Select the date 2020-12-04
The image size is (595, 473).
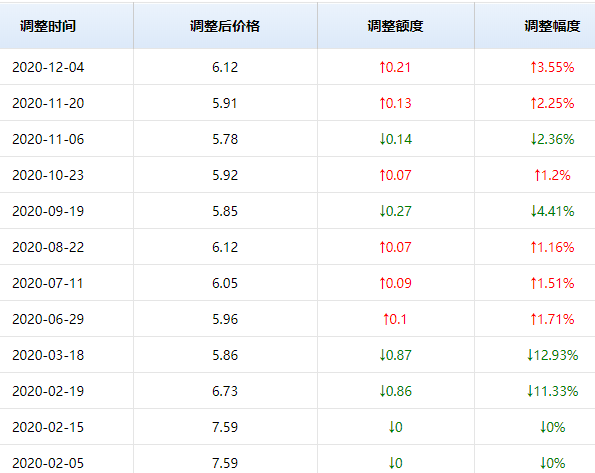coord(48,67)
